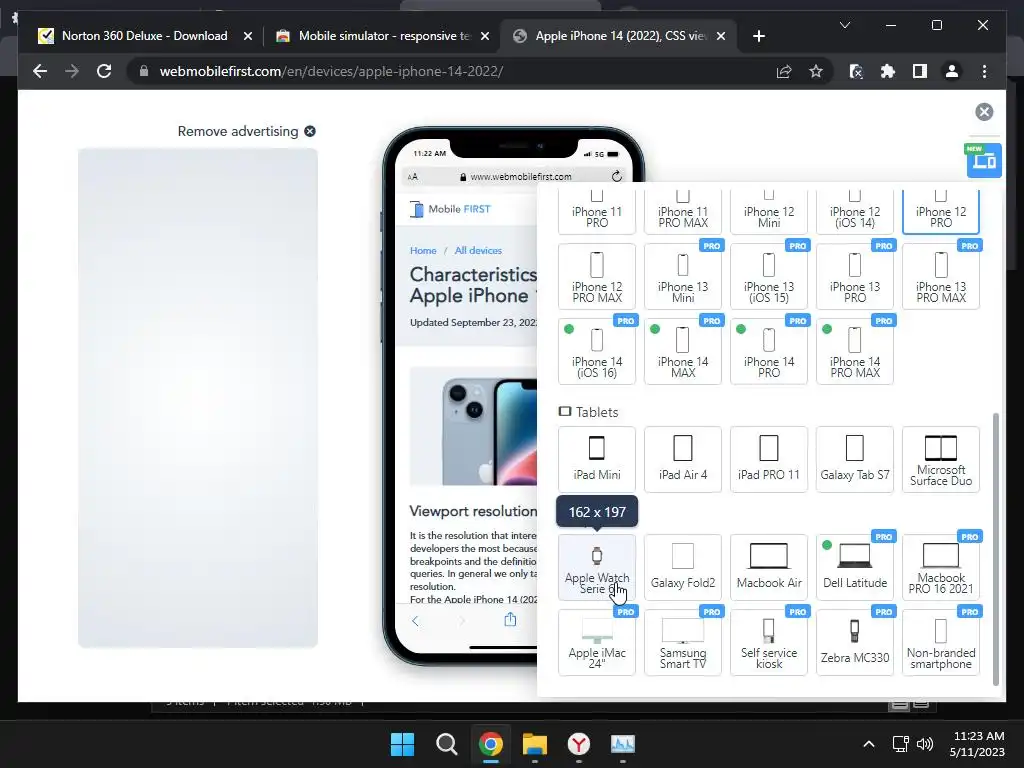
Task: Choose the Galaxy Fold2 device
Action: click(683, 567)
